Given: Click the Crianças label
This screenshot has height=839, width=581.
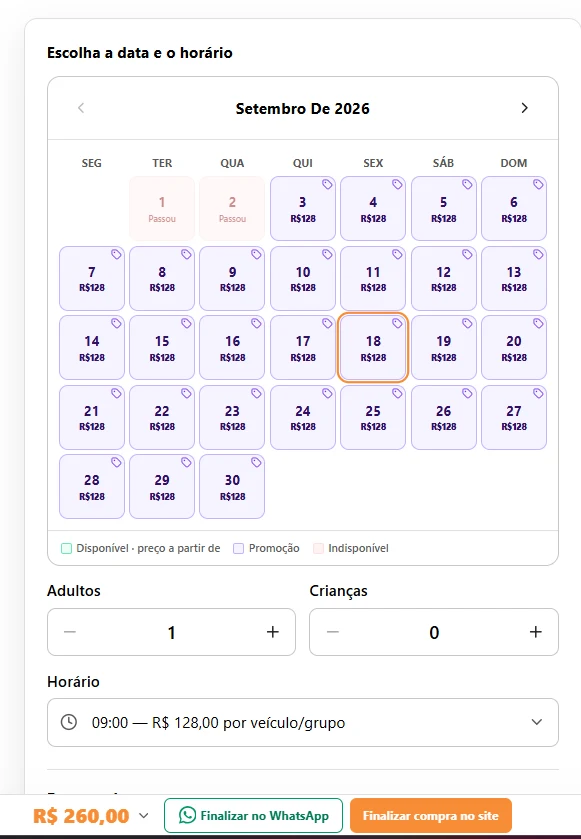Looking at the screenshot, I should 339,591.
